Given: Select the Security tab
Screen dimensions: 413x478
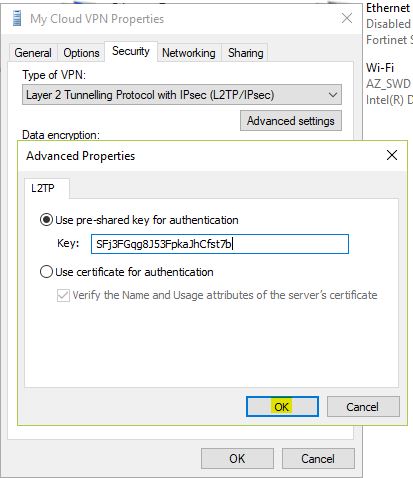Looking at the screenshot, I should tap(131, 51).
